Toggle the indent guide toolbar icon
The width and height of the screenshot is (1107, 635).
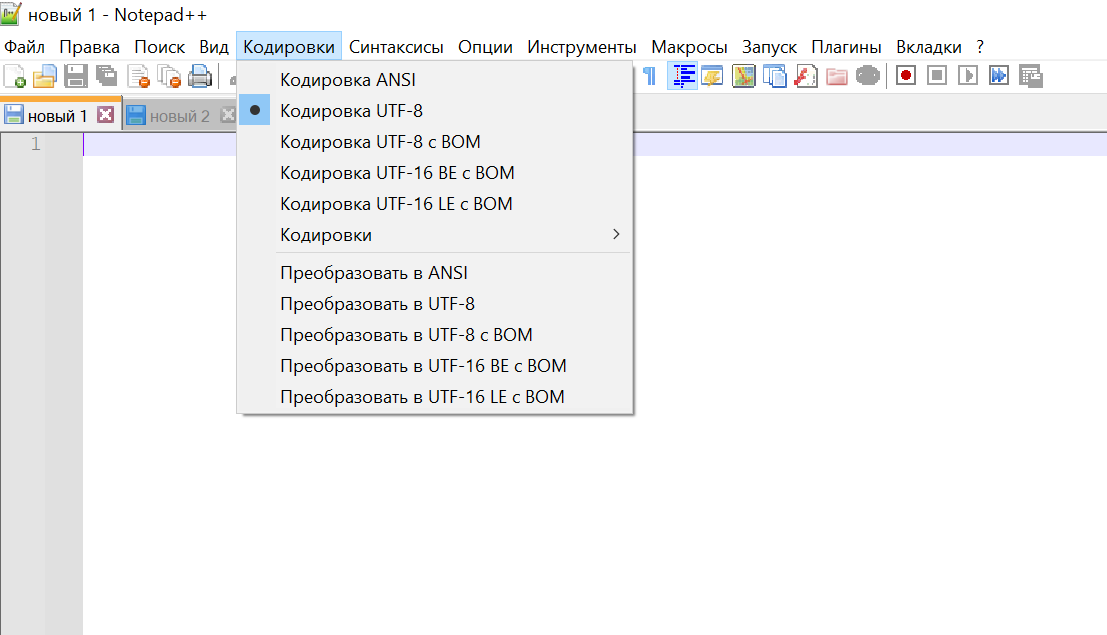(x=682, y=76)
